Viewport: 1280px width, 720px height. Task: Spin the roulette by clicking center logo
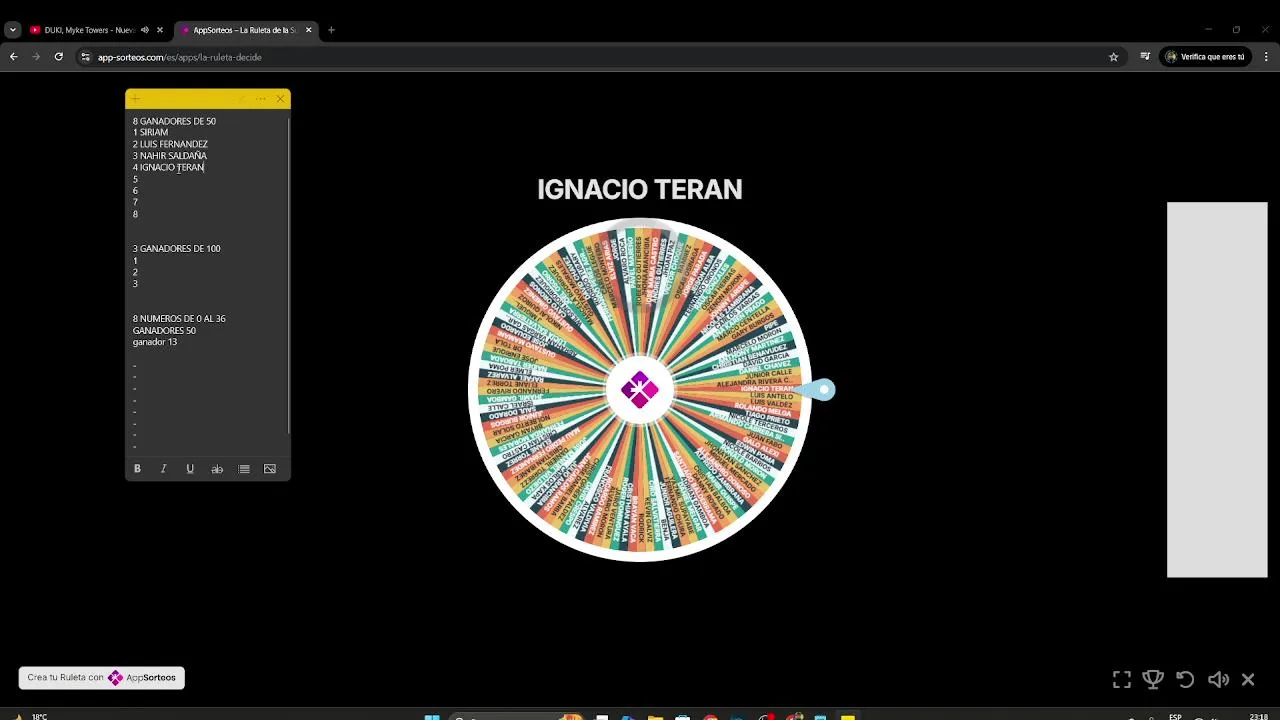point(640,390)
